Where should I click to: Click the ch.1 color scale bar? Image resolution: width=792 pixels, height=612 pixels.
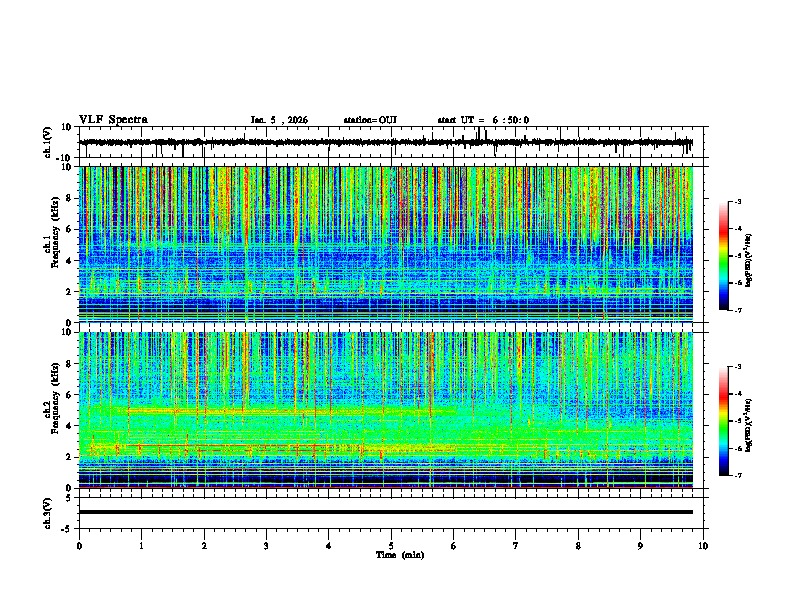point(723,256)
